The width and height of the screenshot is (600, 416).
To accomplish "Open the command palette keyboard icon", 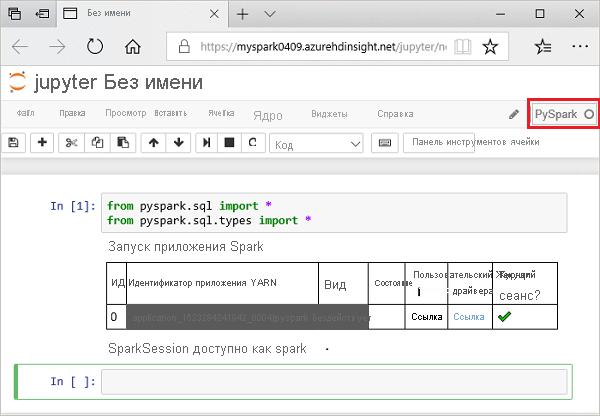I will pos(385,143).
